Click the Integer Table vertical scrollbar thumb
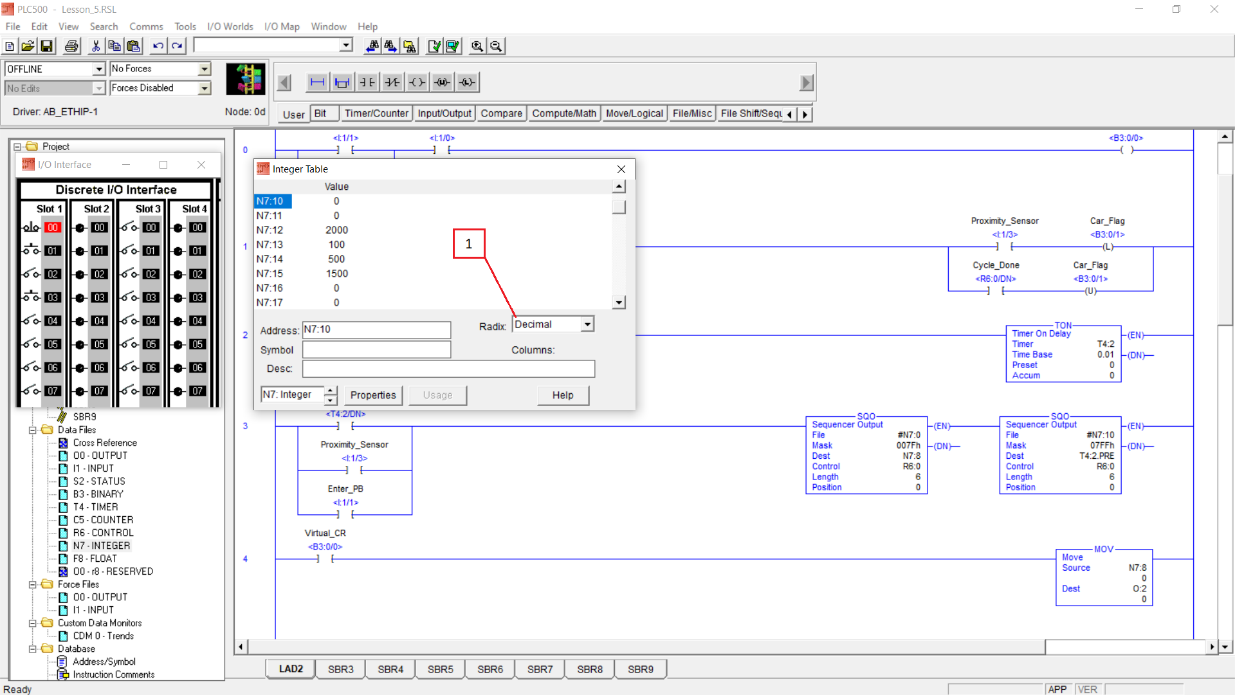Image resolution: width=1235 pixels, height=695 pixels. pyautogui.click(x=619, y=207)
